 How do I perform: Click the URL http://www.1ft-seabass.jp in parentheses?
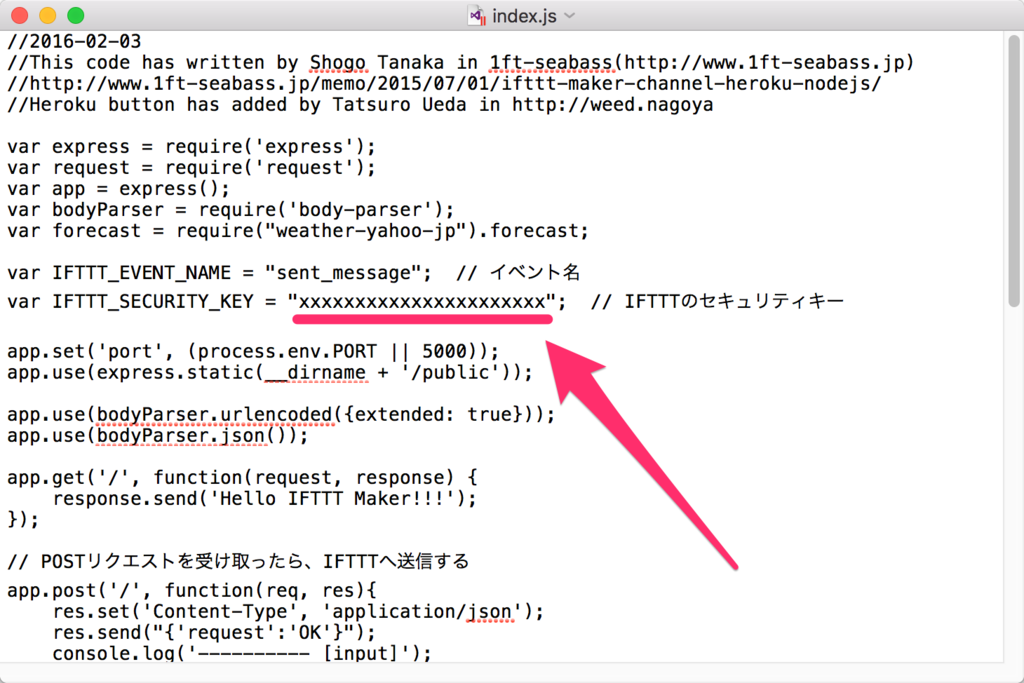[763, 63]
